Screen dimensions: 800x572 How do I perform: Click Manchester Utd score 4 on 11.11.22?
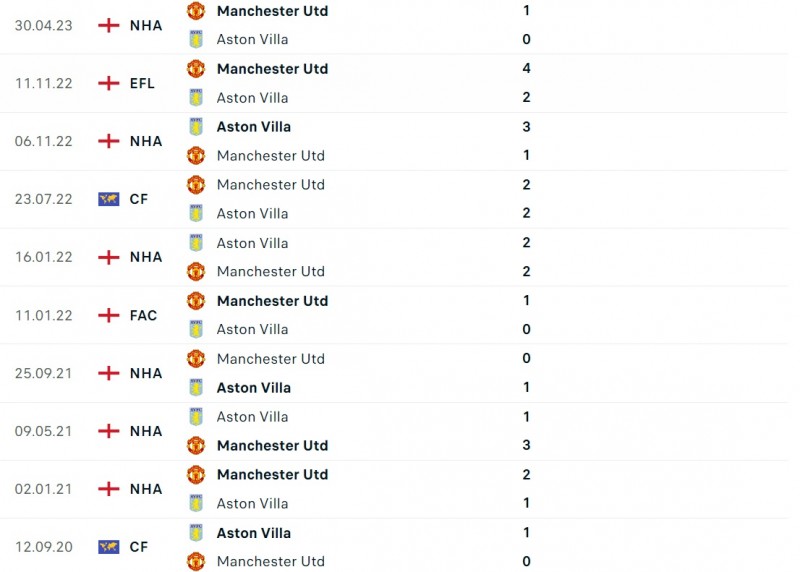[526, 69]
